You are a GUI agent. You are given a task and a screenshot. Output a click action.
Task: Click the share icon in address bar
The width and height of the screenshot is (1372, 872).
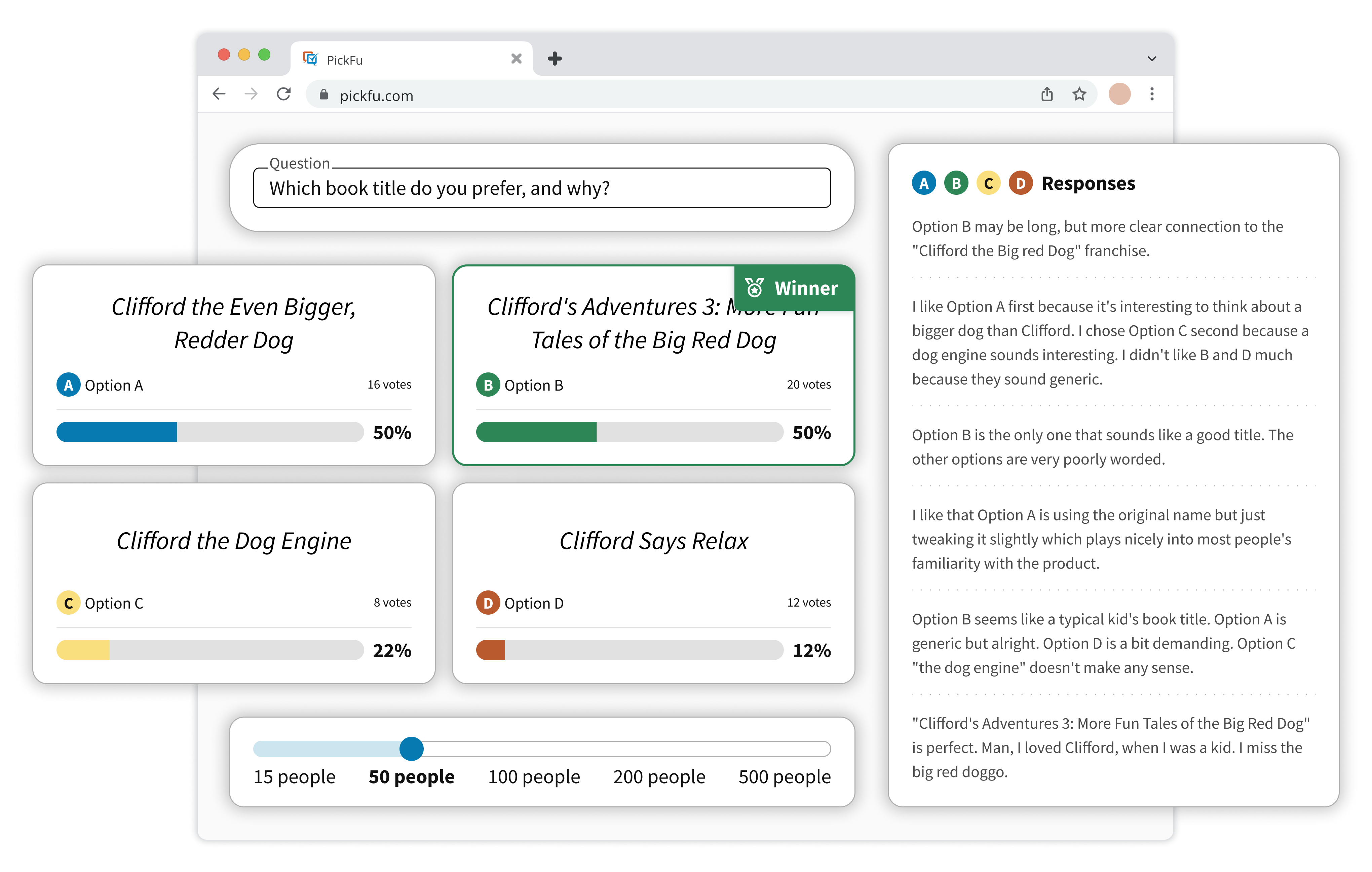pos(1047,94)
